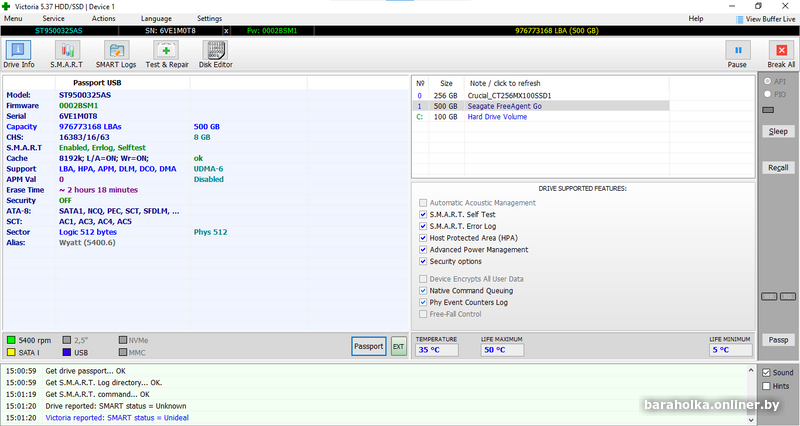800x426 pixels.
Task: Click the ST9500325AS model in top bar
Action: click(59, 31)
